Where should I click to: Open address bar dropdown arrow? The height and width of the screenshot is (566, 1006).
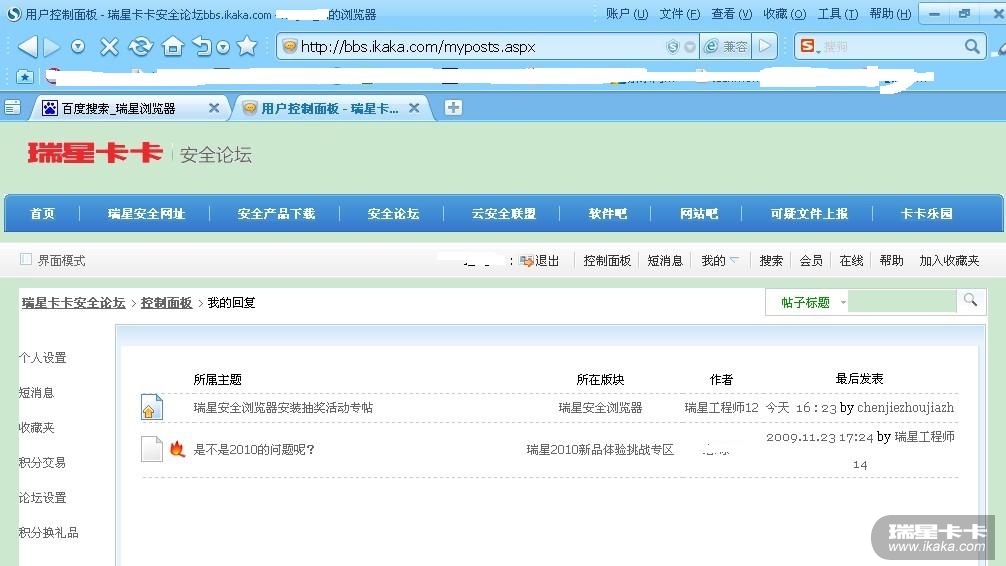690,47
